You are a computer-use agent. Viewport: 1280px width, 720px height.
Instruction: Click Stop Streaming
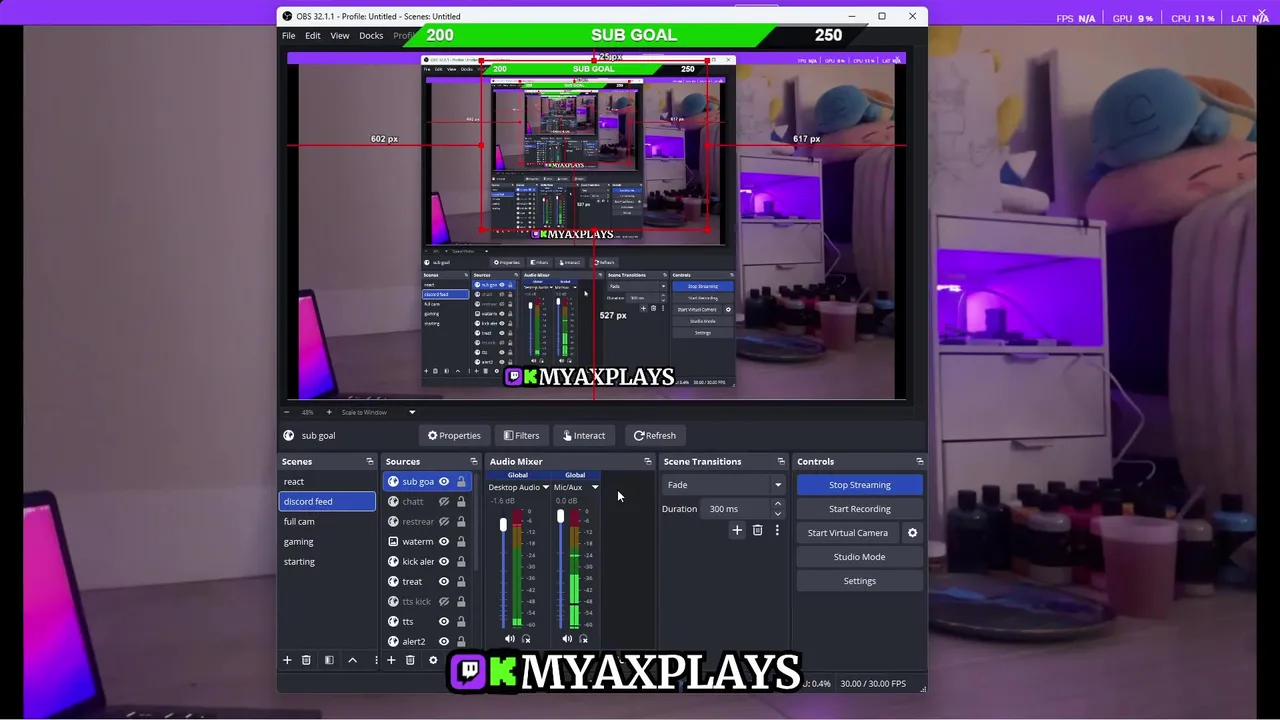(x=859, y=485)
